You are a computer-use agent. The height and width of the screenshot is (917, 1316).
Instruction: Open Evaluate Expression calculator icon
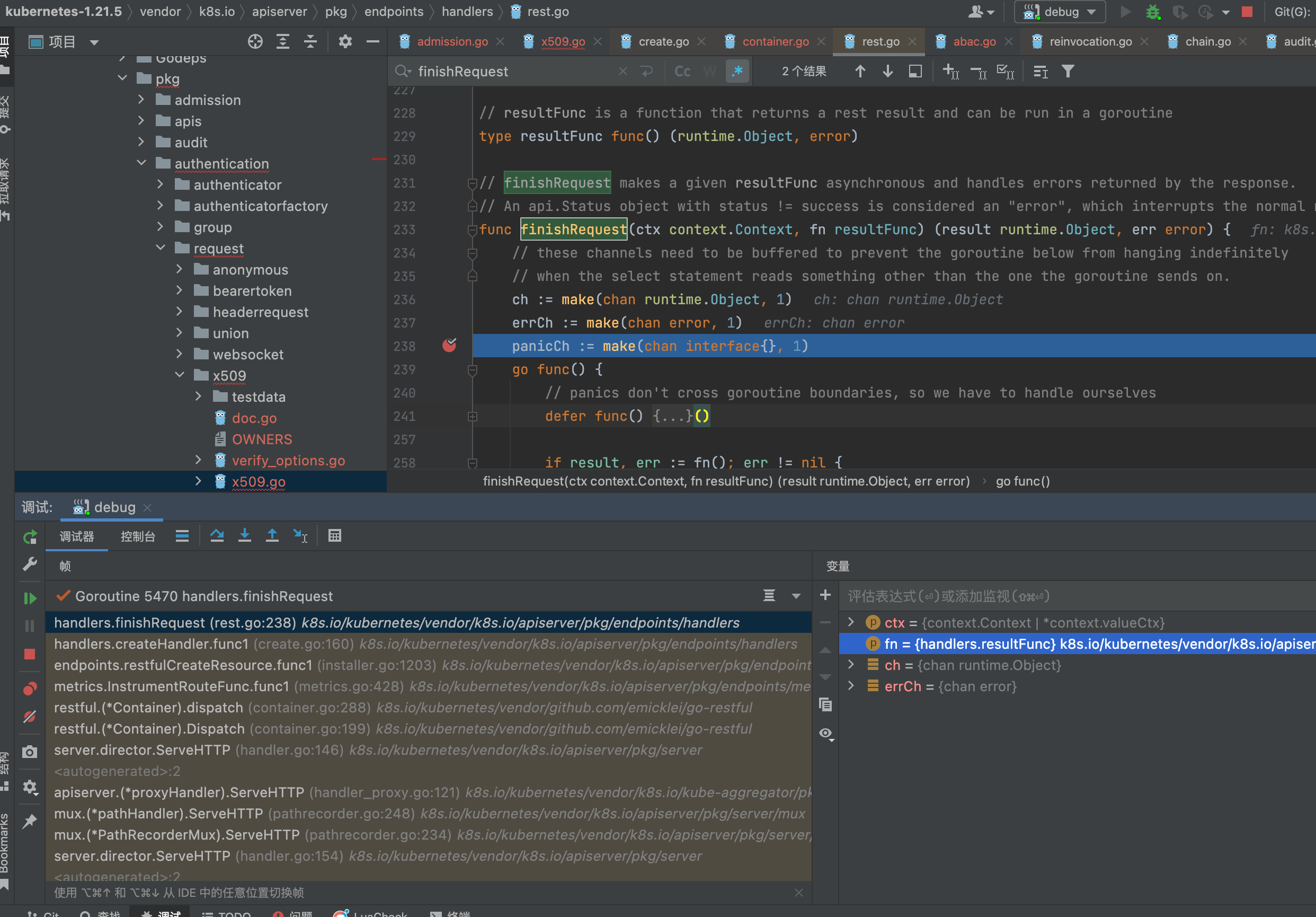pyautogui.click(x=335, y=536)
